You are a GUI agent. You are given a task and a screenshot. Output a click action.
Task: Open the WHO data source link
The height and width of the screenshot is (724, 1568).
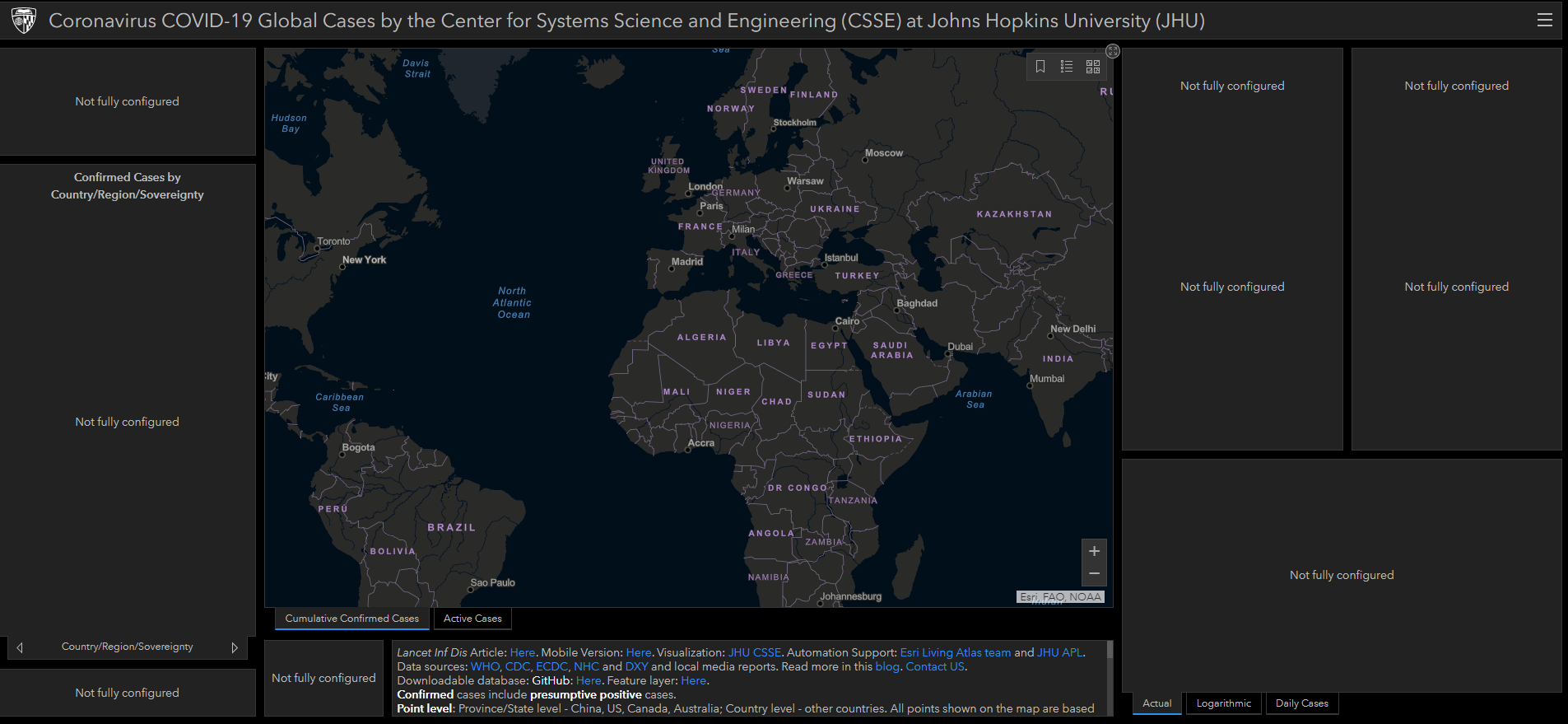tap(485, 666)
